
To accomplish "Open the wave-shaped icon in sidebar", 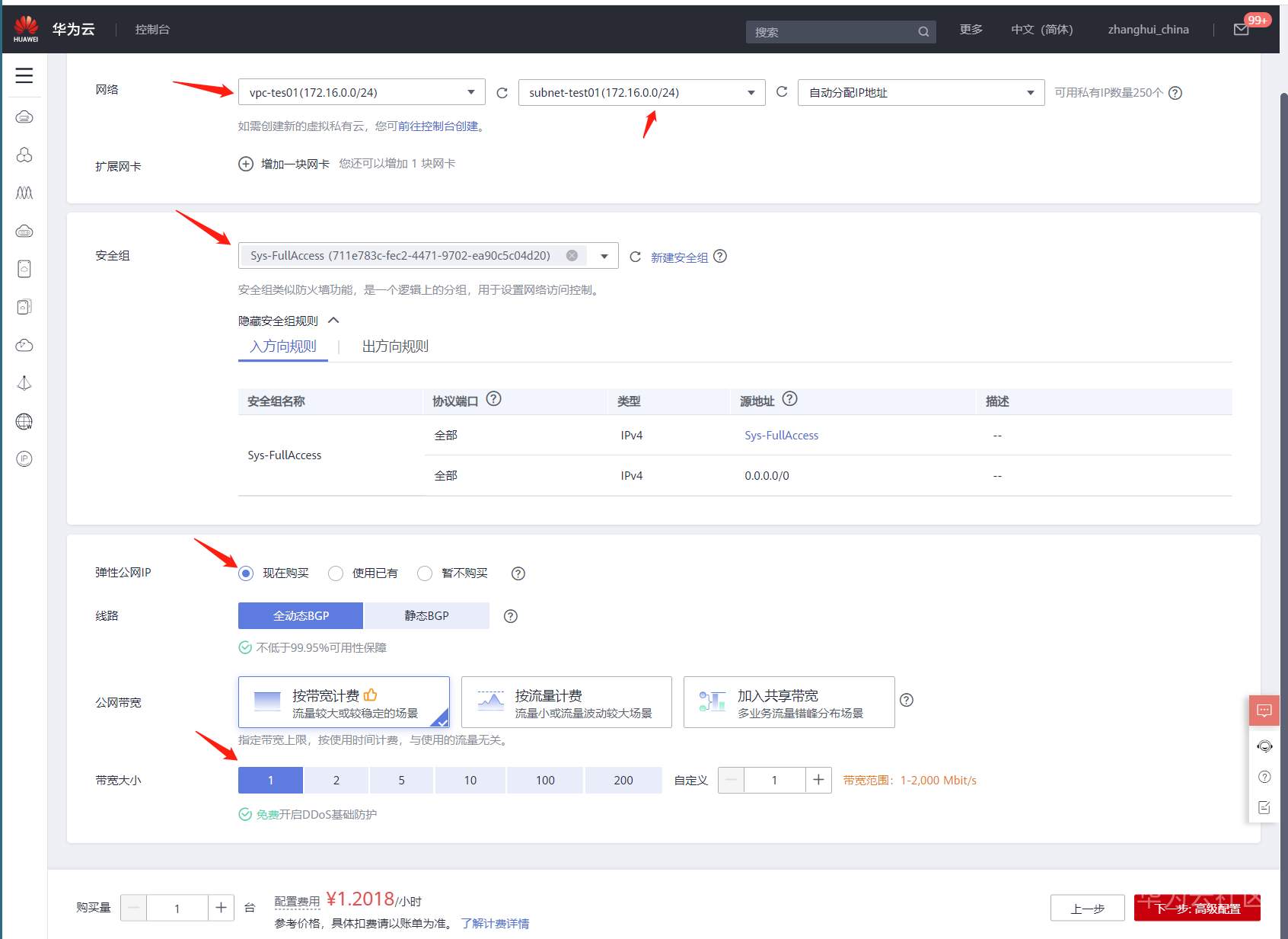I will click(x=24, y=193).
